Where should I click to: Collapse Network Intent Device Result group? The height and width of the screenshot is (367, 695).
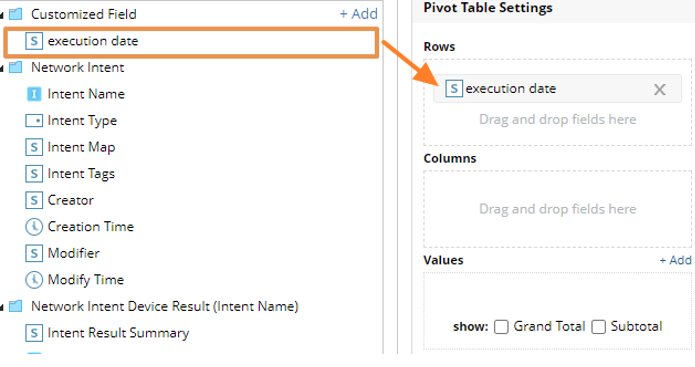2,308
